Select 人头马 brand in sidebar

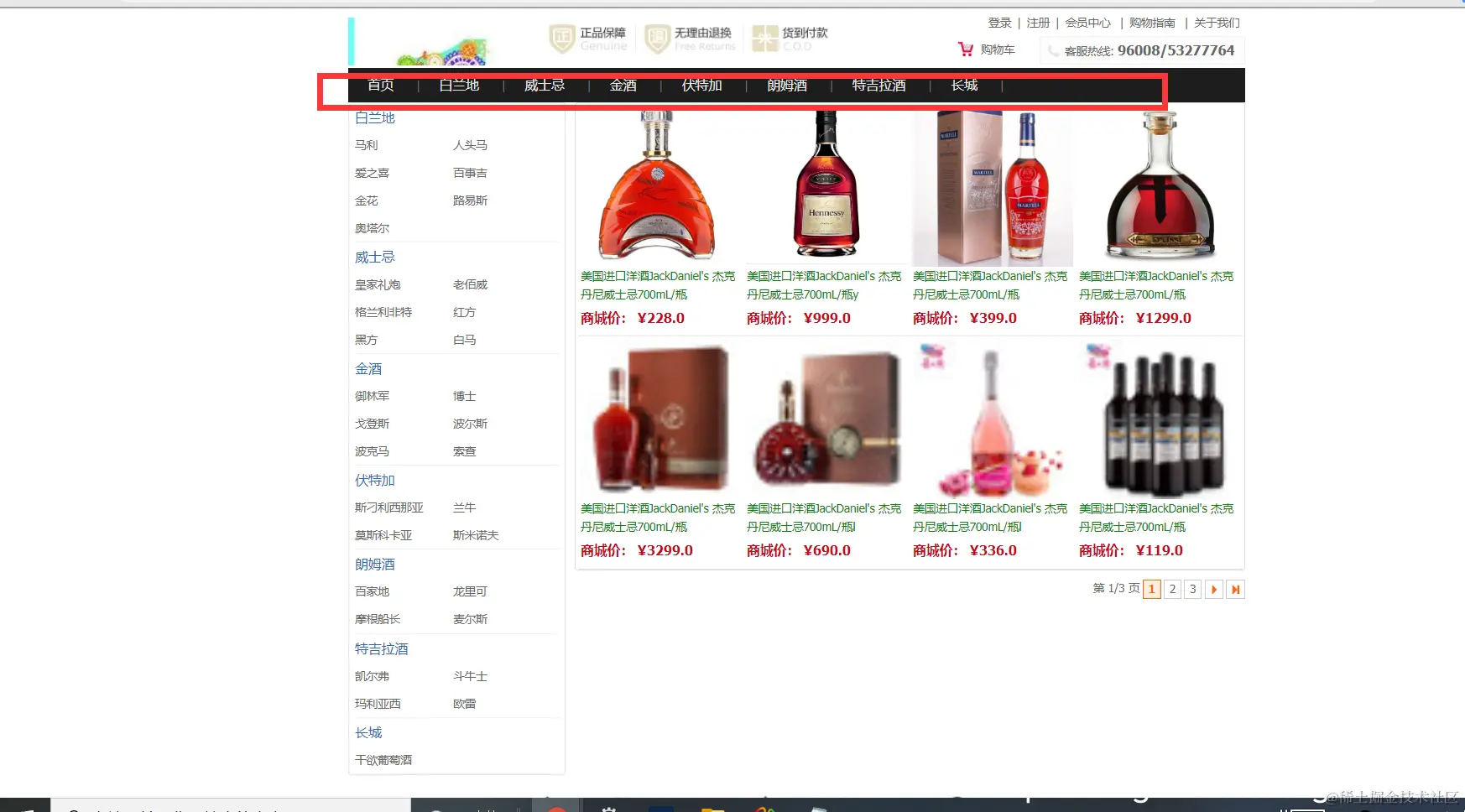pyautogui.click(x=470, y=145)
